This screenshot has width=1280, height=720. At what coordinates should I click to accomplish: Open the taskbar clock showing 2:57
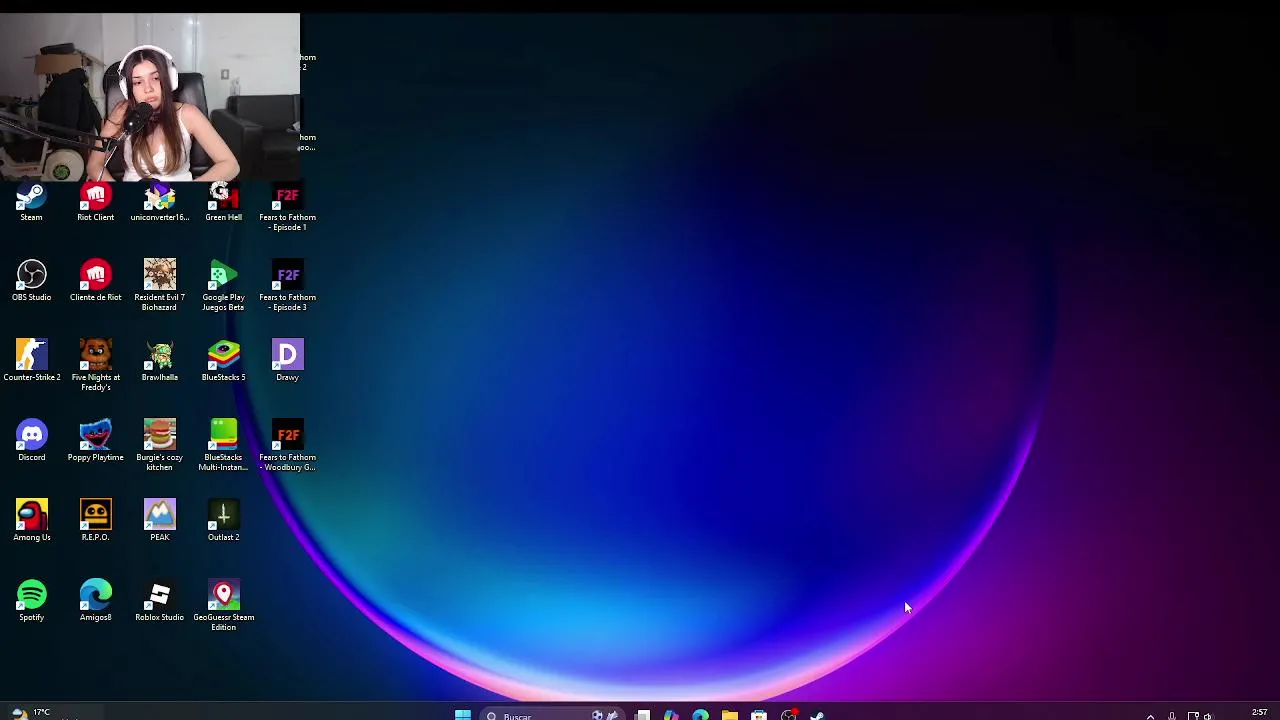tap(1259, 713)
